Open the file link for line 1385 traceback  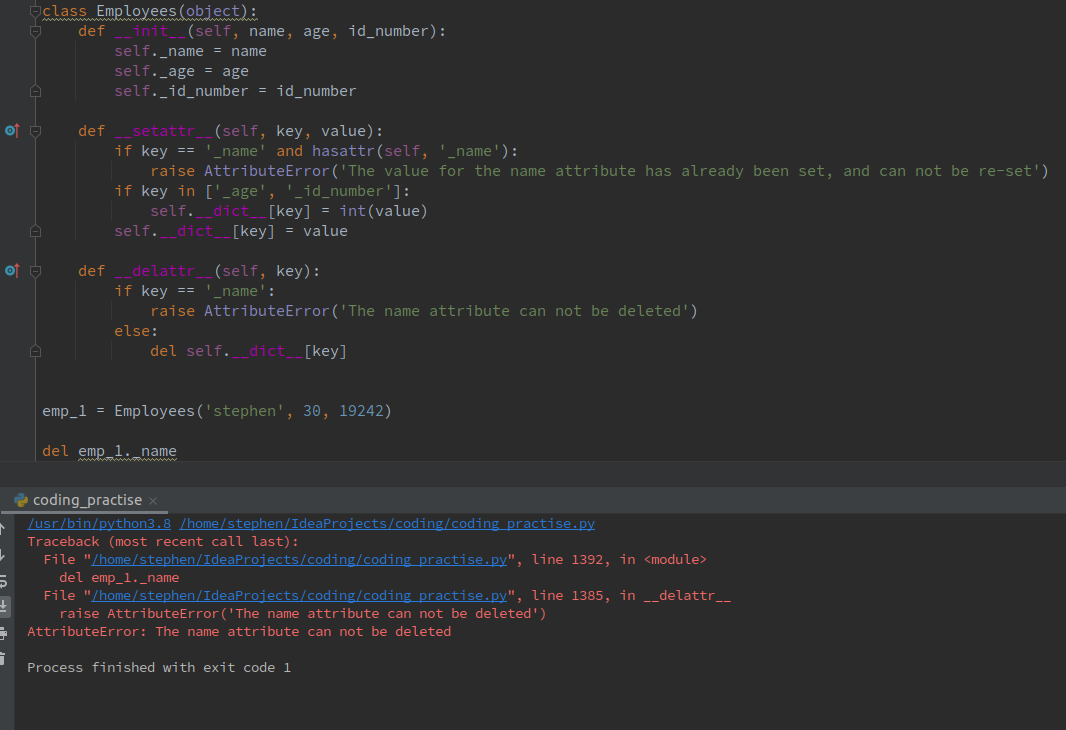click(299, 595)
